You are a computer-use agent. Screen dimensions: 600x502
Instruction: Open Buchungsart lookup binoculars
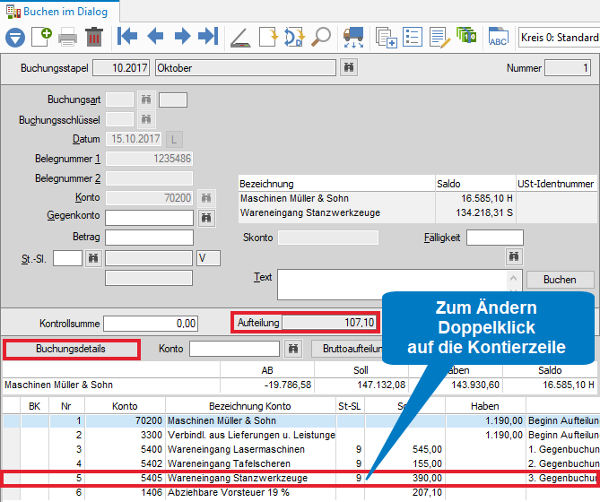[146, 100]
